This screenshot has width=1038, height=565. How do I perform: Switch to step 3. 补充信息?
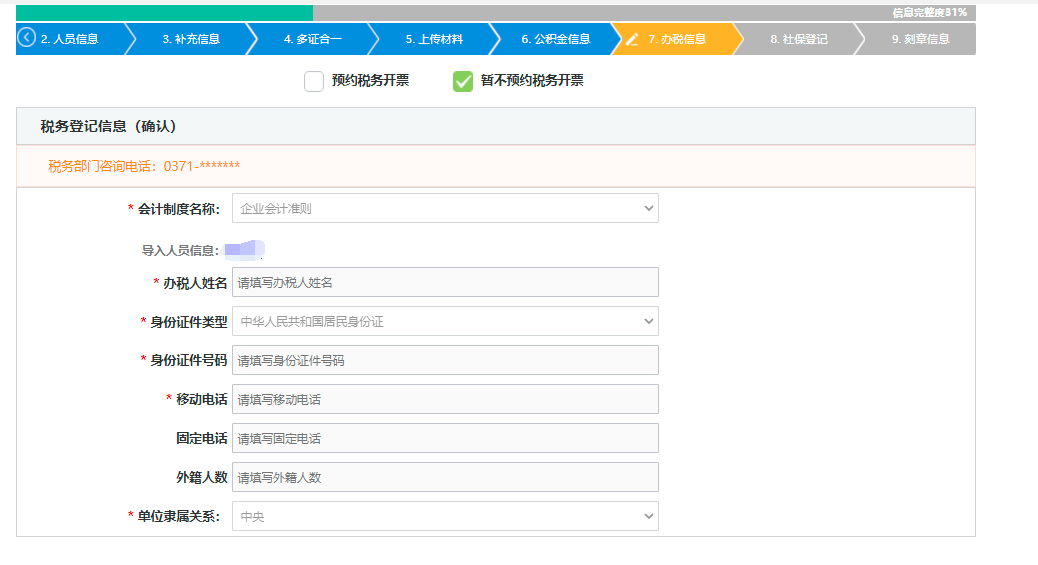click(190, 39)
